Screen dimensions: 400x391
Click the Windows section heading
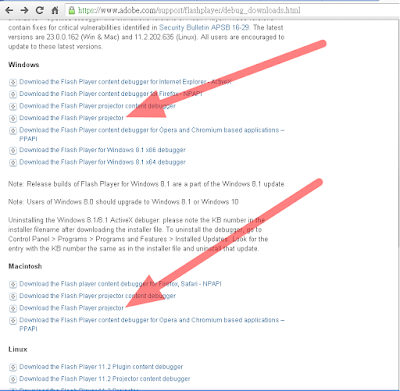click(x=24, y=65)
